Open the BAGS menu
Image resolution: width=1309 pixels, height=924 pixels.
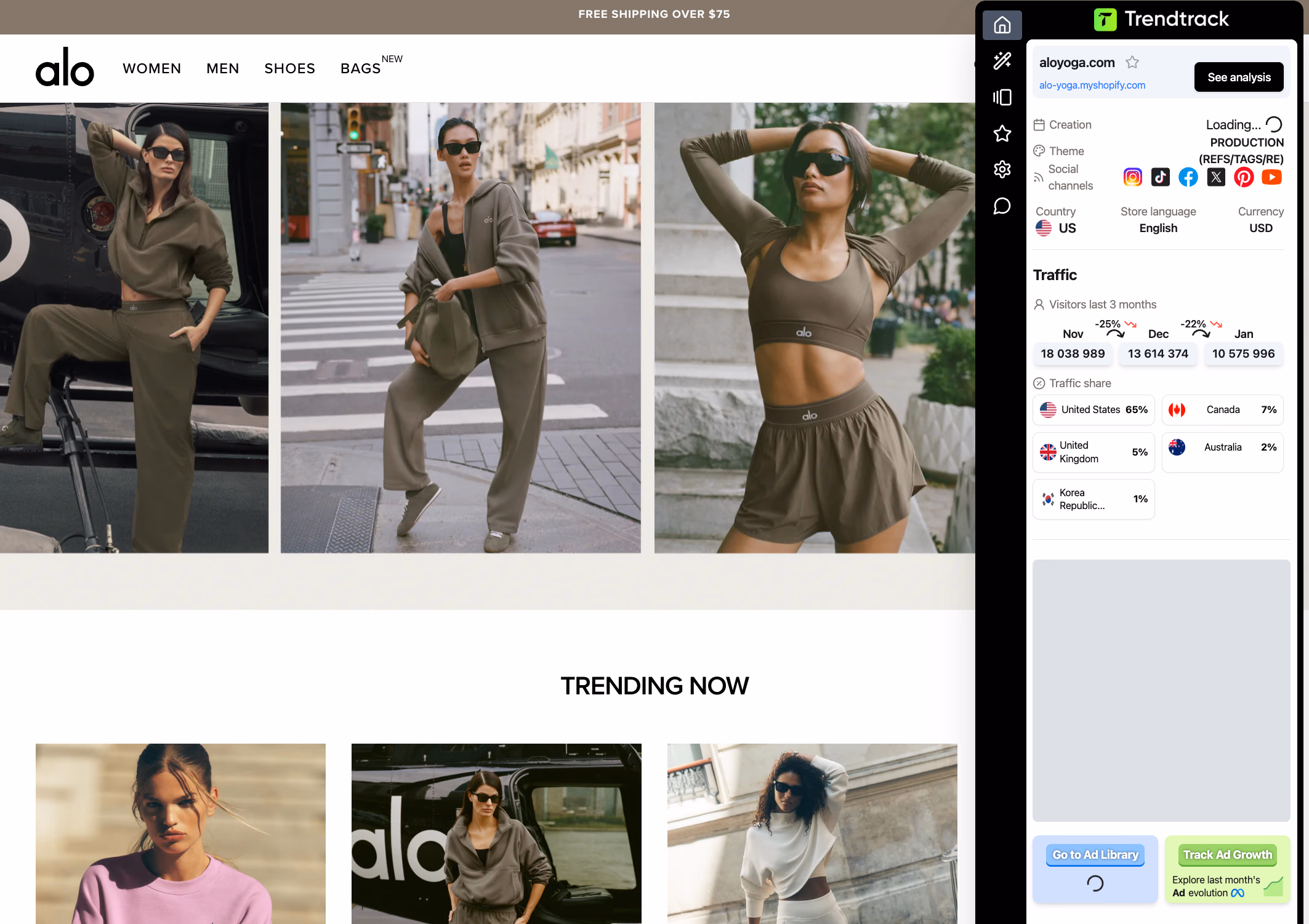pyautogui.click(x=360, y=68)
